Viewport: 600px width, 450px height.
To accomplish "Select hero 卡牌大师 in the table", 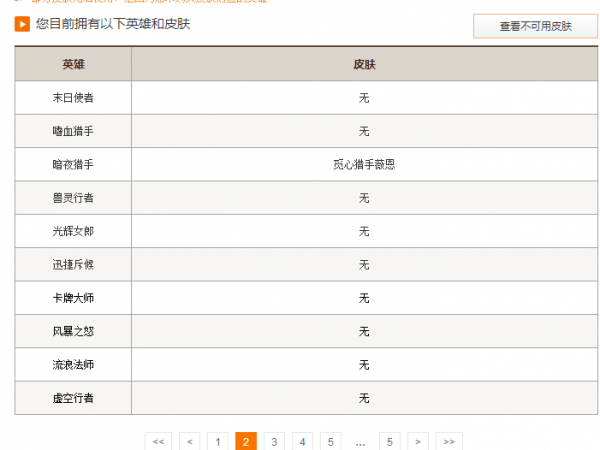I will [73, 298].
